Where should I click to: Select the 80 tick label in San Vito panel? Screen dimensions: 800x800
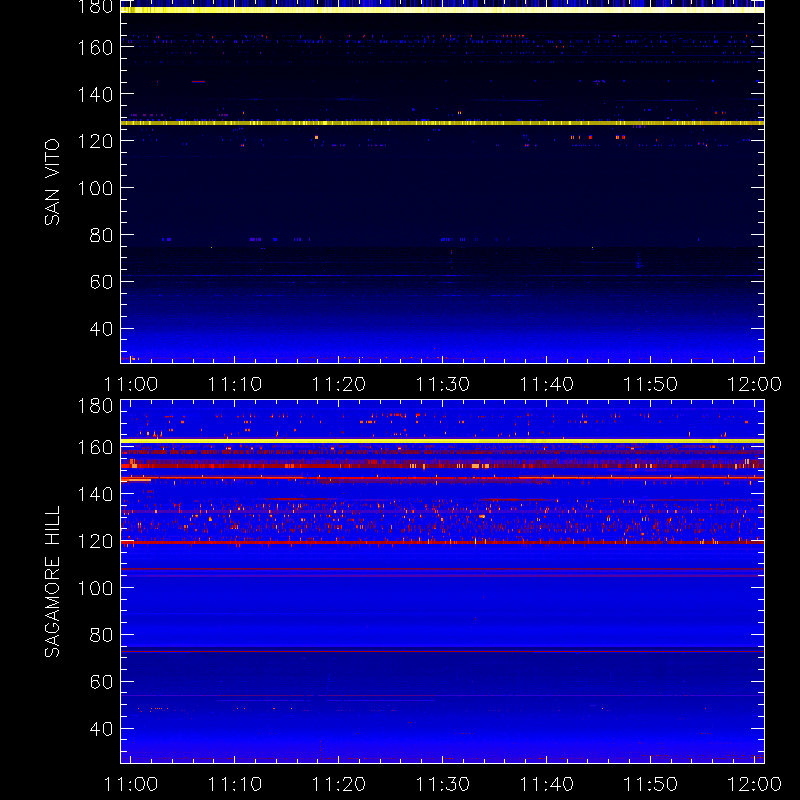(101, 235)
